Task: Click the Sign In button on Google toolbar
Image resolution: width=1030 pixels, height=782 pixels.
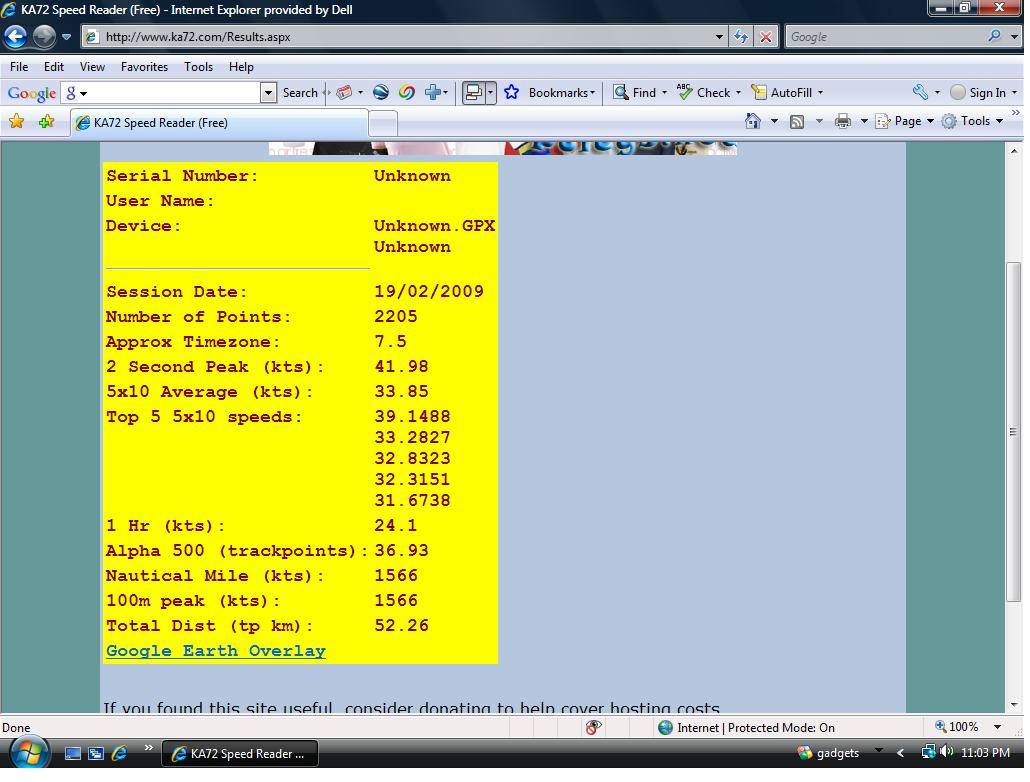Action: pos(982,92)
